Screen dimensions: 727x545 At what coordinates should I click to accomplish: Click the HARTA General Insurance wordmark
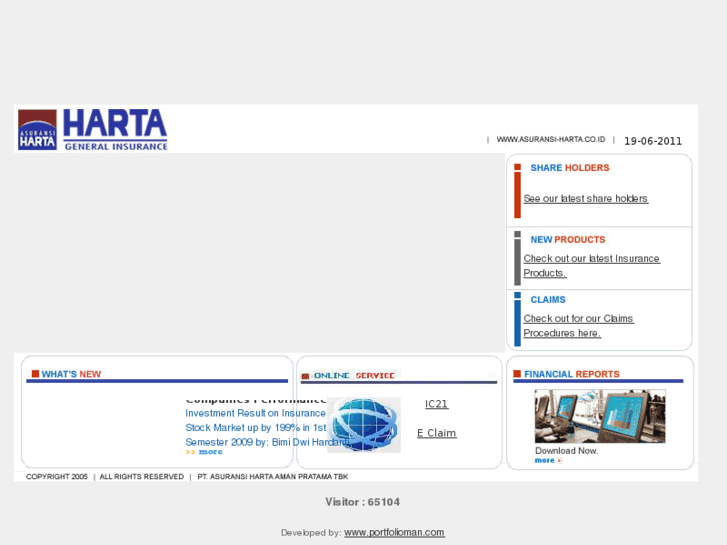115,130
